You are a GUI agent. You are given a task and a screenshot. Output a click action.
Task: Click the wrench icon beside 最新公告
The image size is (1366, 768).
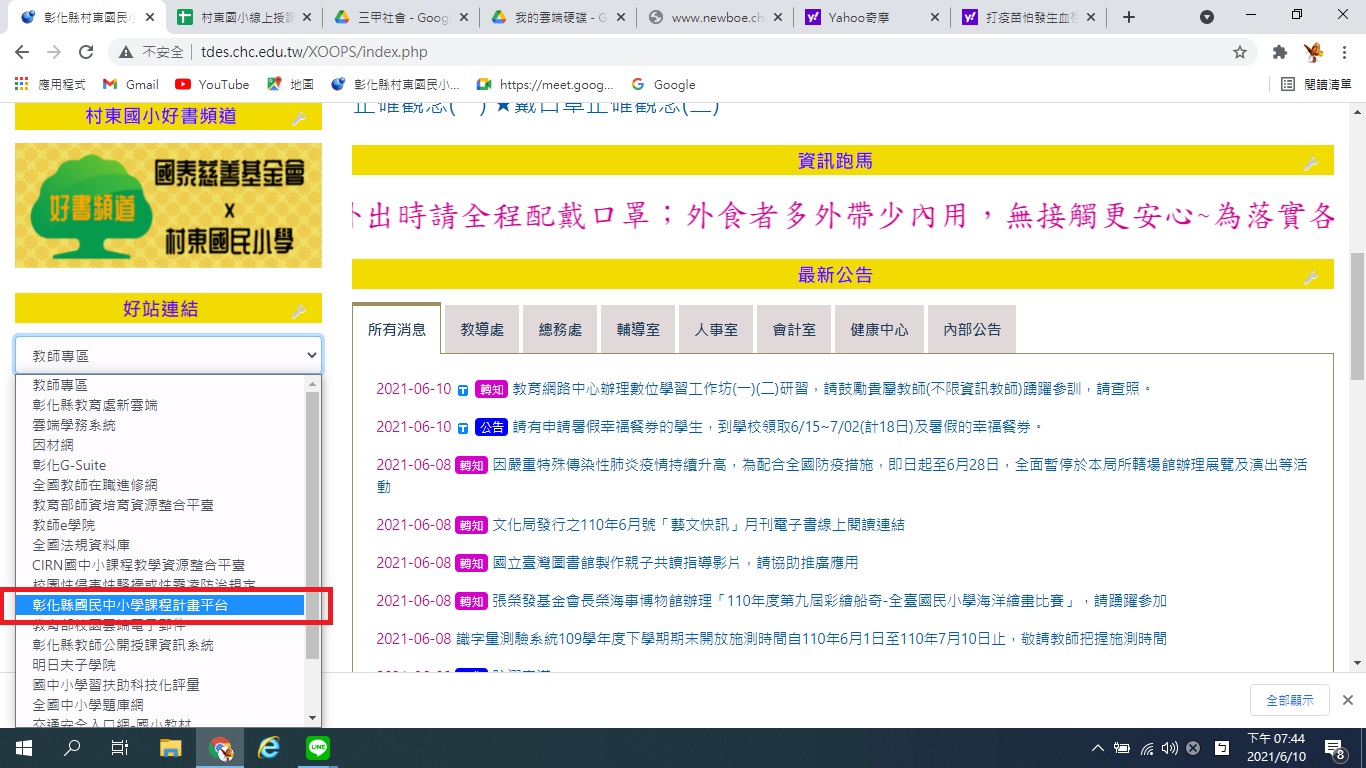coord(1311,277)
